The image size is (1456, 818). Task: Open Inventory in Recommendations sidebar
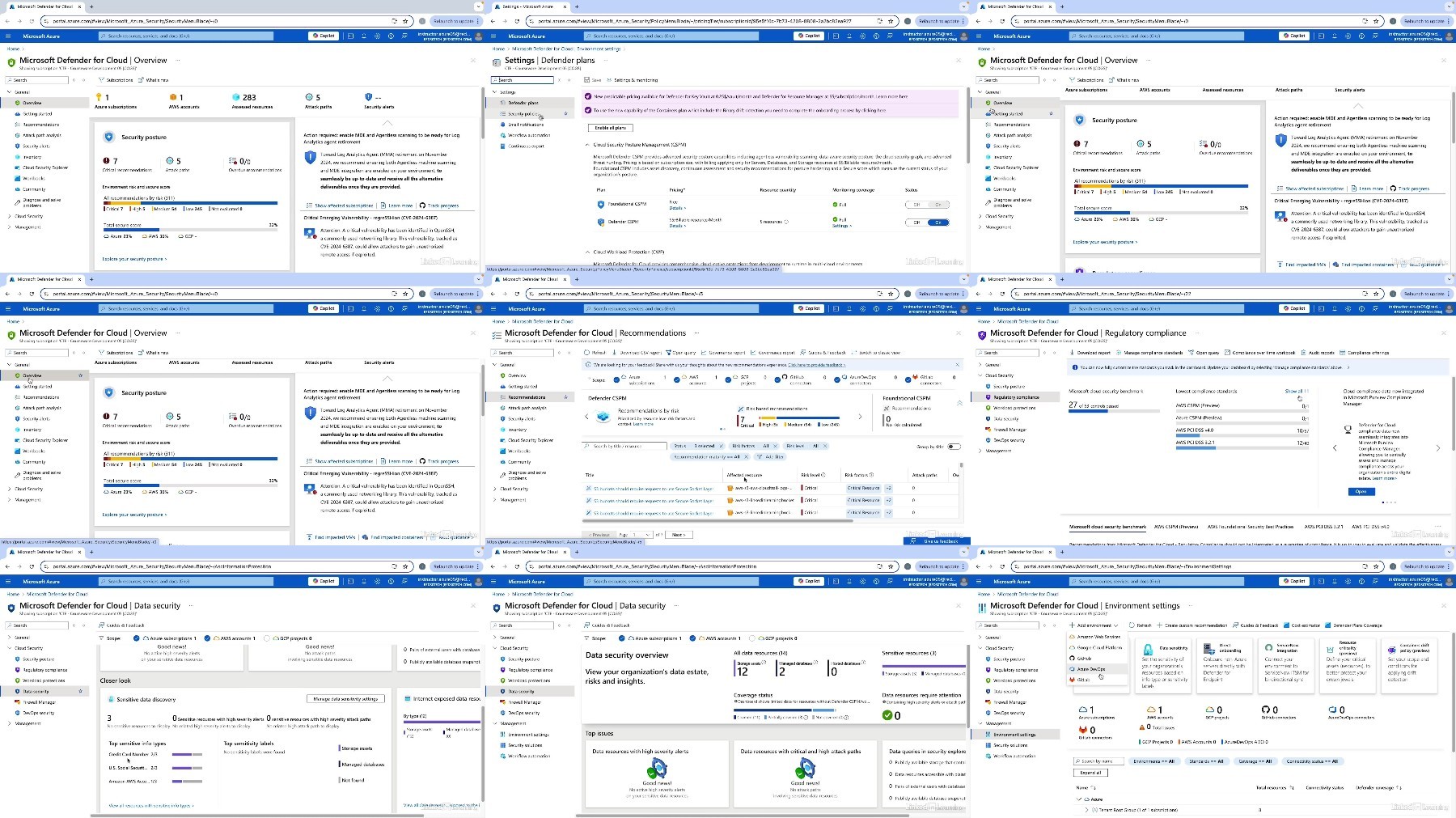(x=518, y=430)
